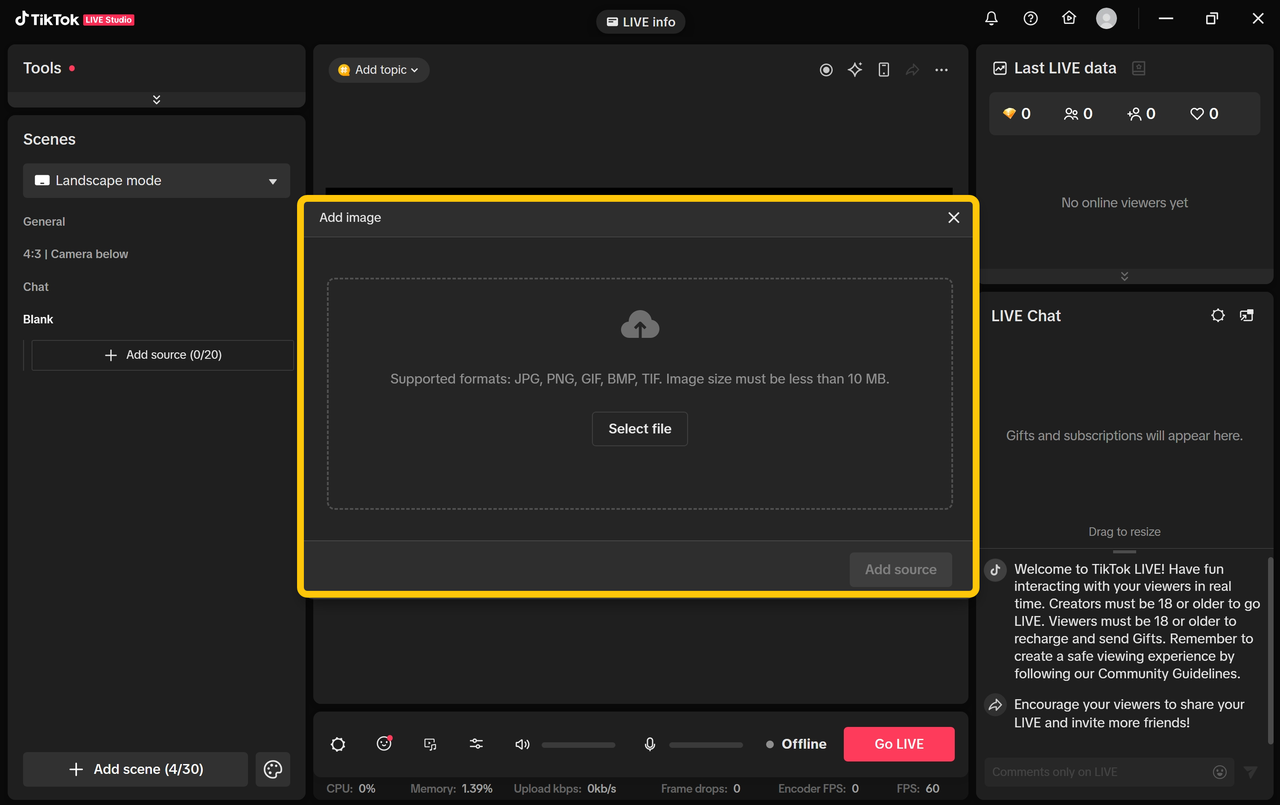Open the notifications bell

(991, 18)
